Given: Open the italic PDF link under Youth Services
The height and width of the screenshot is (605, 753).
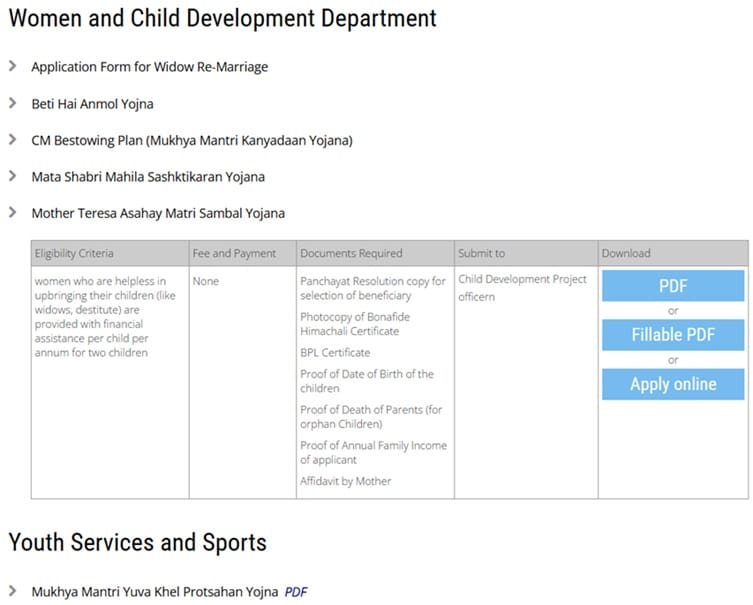Looking at the screenshot, I should click(295, 592).
